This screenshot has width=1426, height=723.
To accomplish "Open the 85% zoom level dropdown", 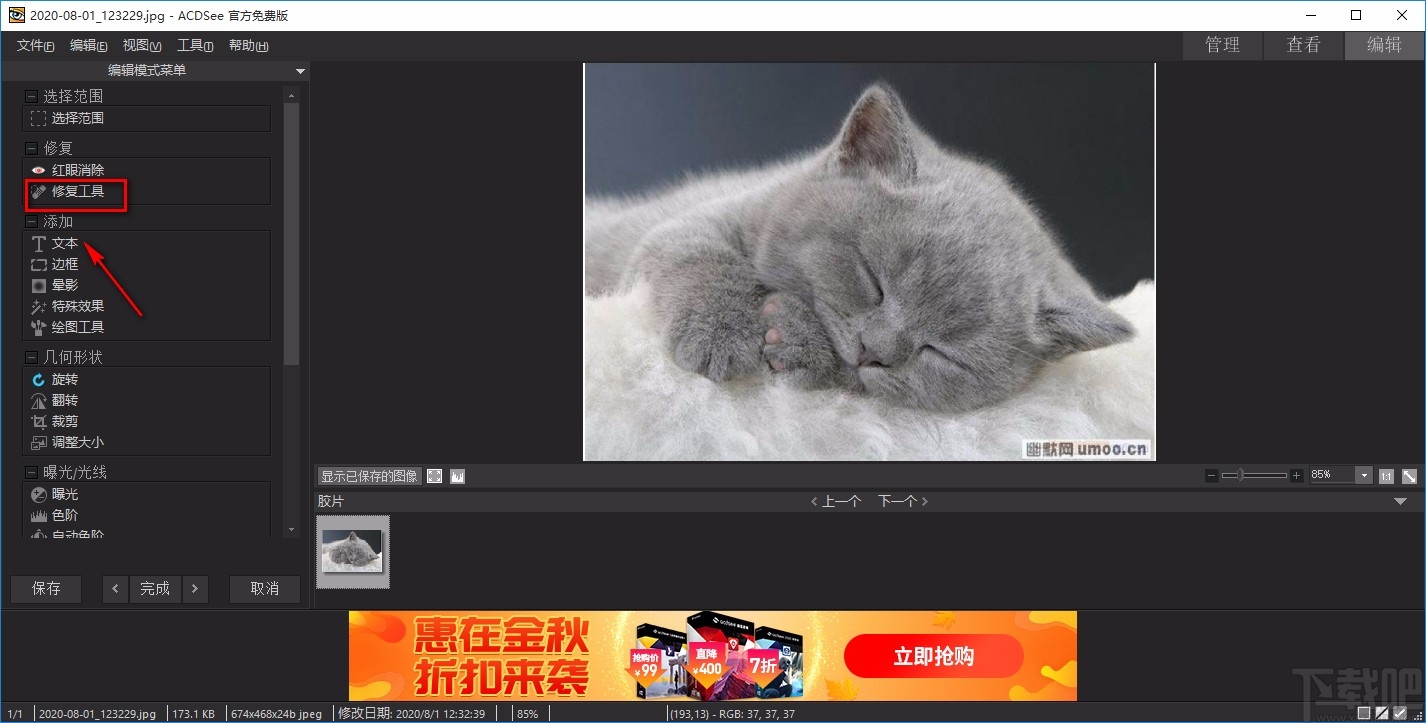I will tap(1363, 475).
